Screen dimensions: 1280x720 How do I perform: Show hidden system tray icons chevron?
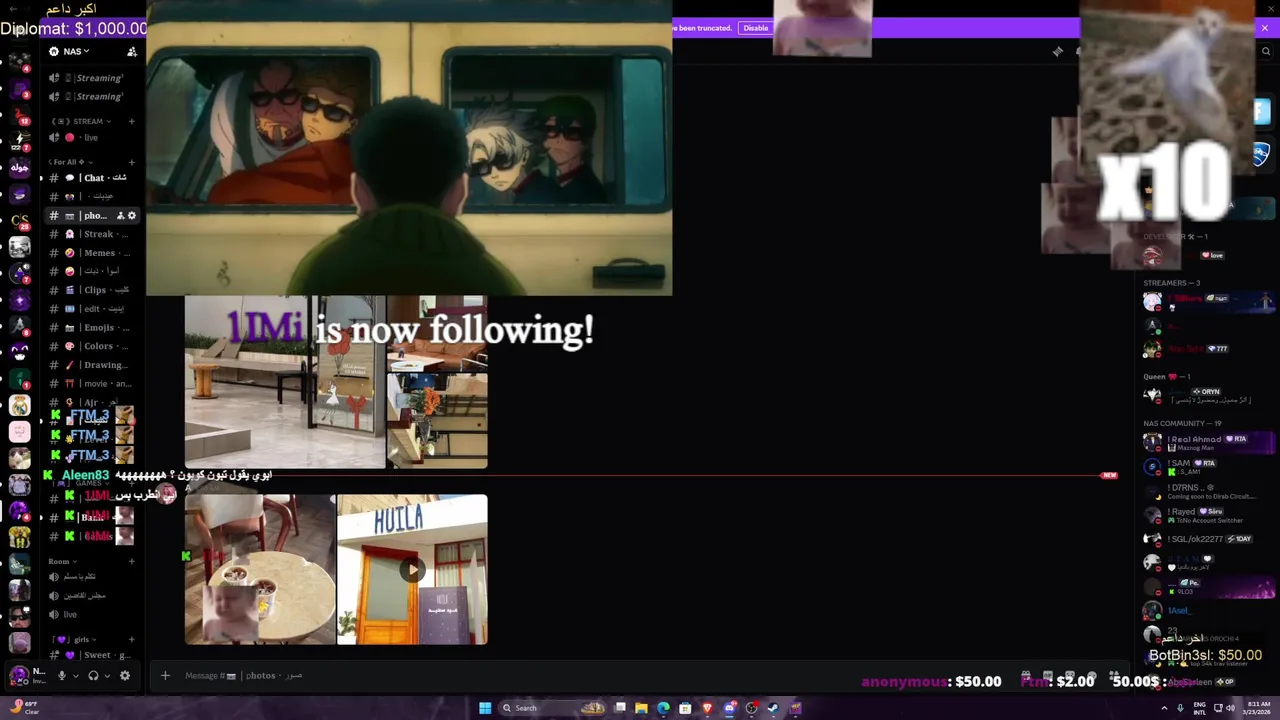(x=1165, y=708)
